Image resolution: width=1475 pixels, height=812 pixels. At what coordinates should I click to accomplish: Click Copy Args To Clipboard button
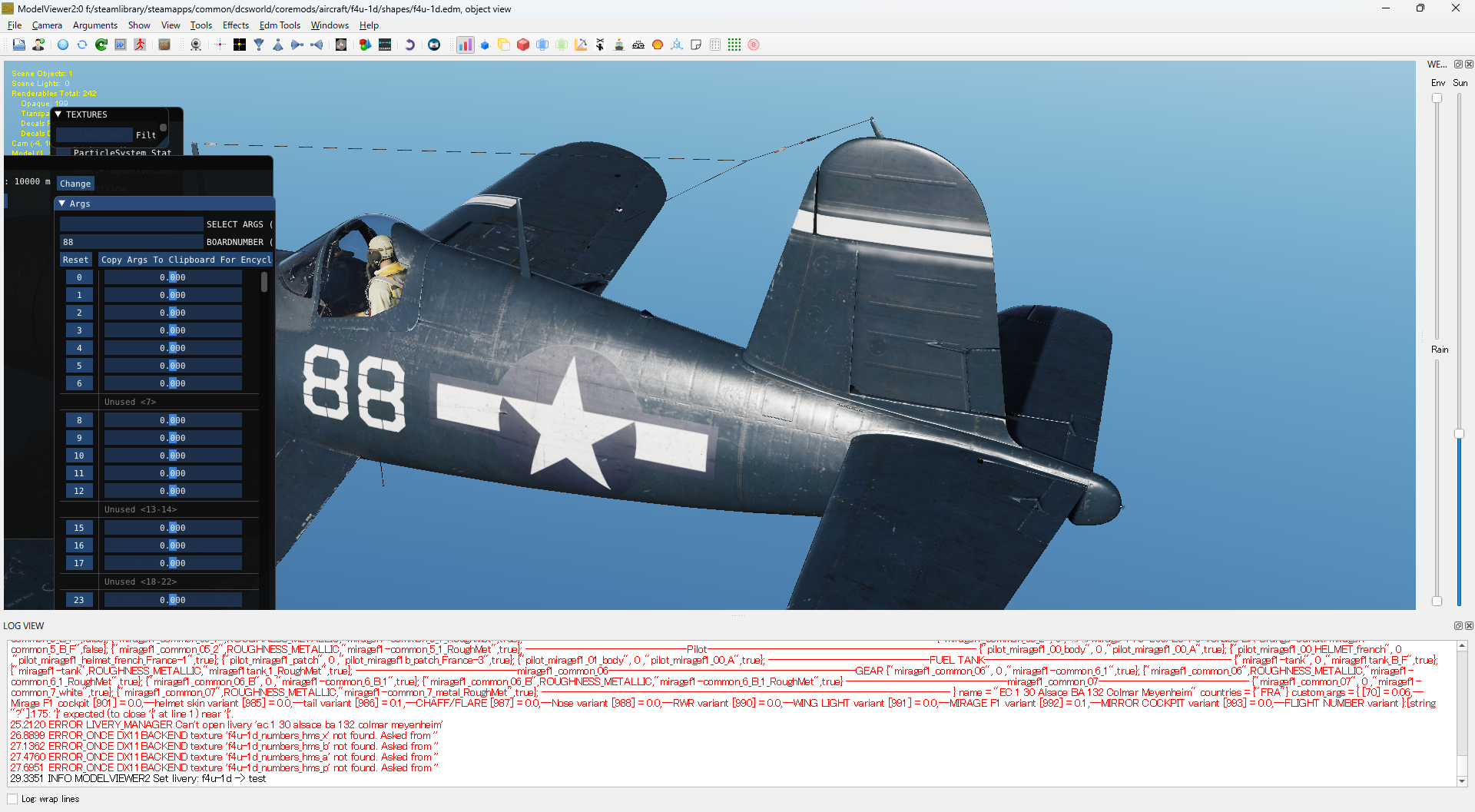pos(186,260)
